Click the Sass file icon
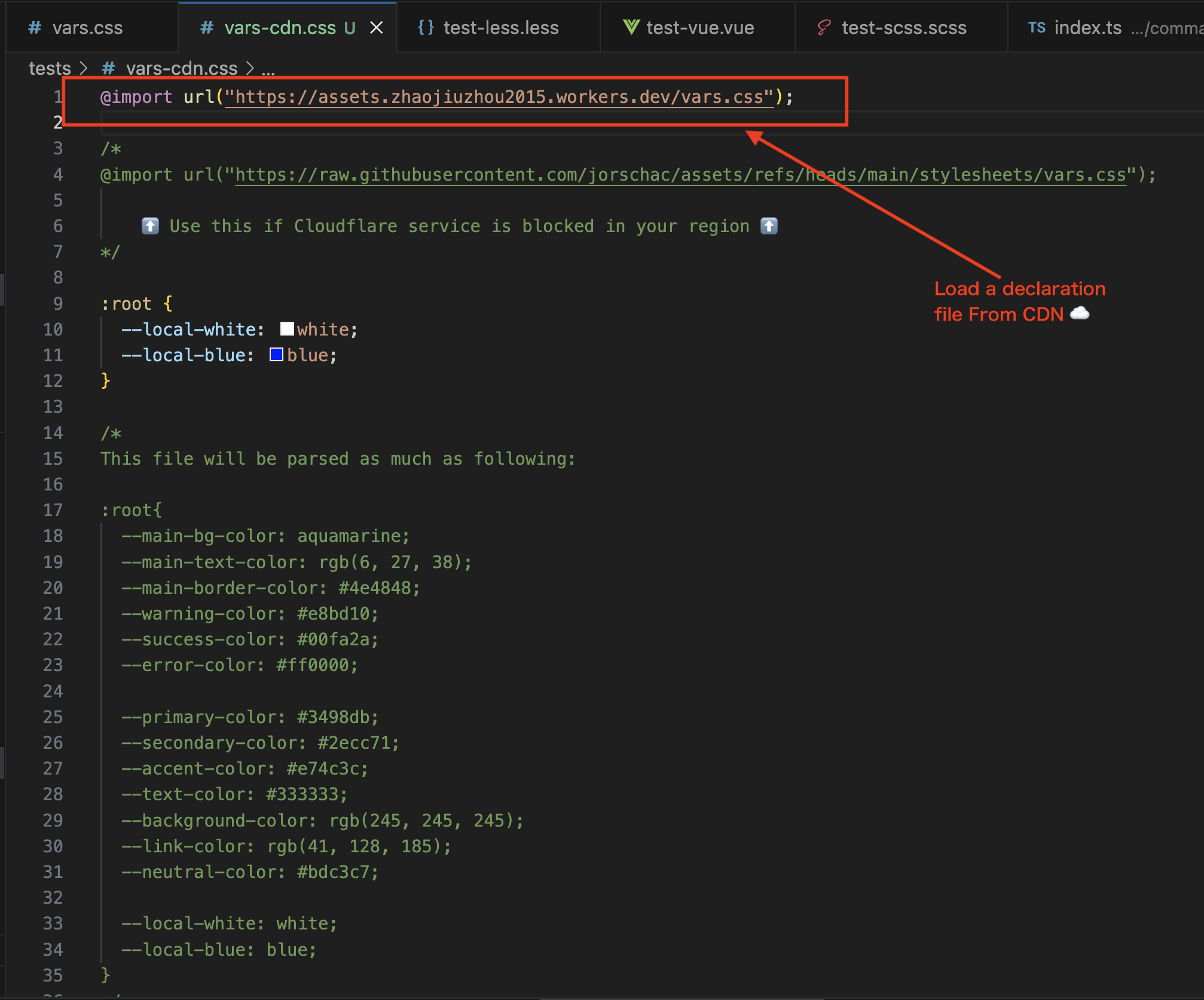The height and width of the screenshot is (1000, 1204). [x=824, y=28]
